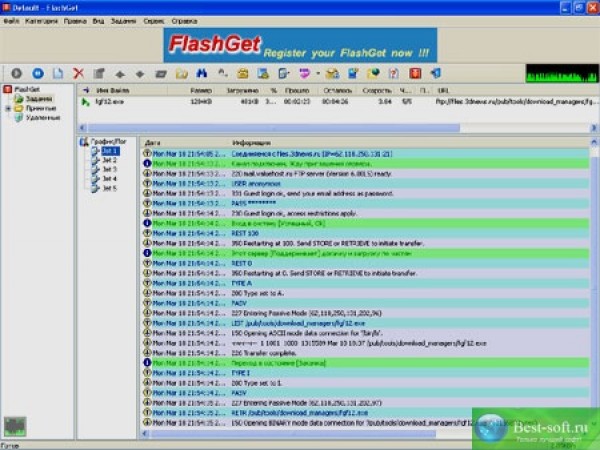Screen dimensions: 600x450
Task: Open the Правка menu
Action: click(x=75, y=21)
